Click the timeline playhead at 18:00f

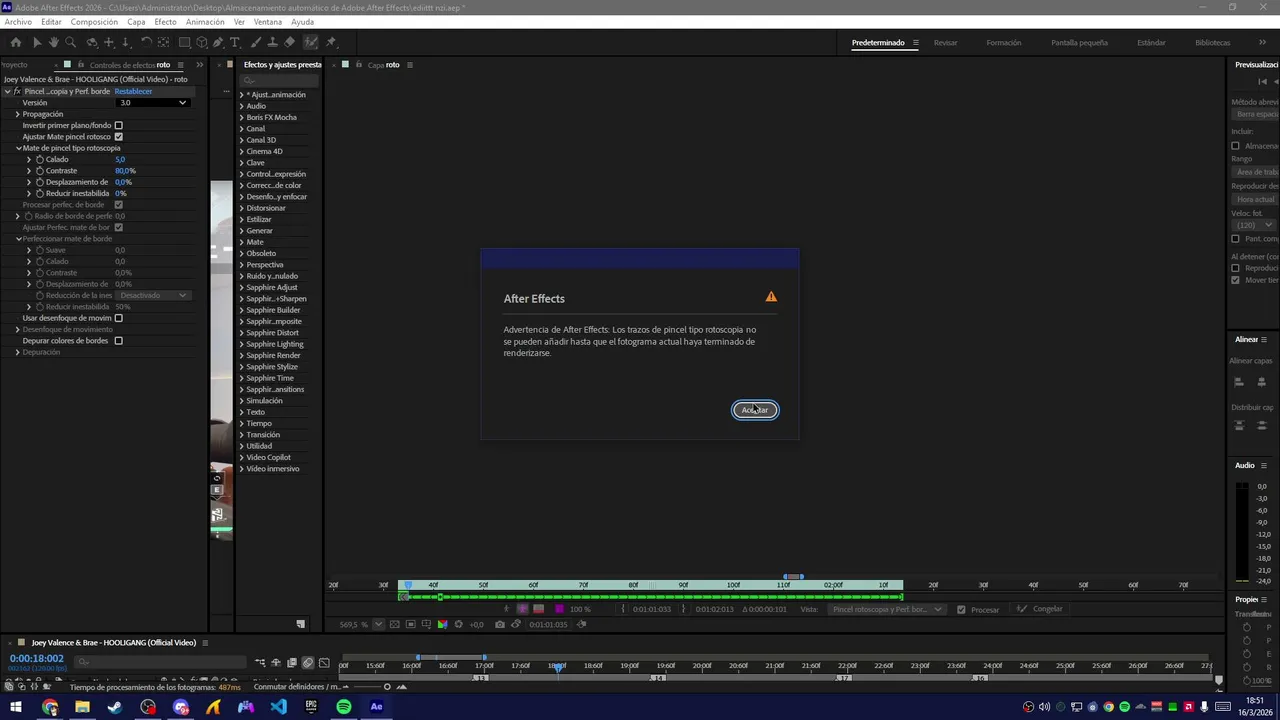pyautogui.click(x=557, y=666)
